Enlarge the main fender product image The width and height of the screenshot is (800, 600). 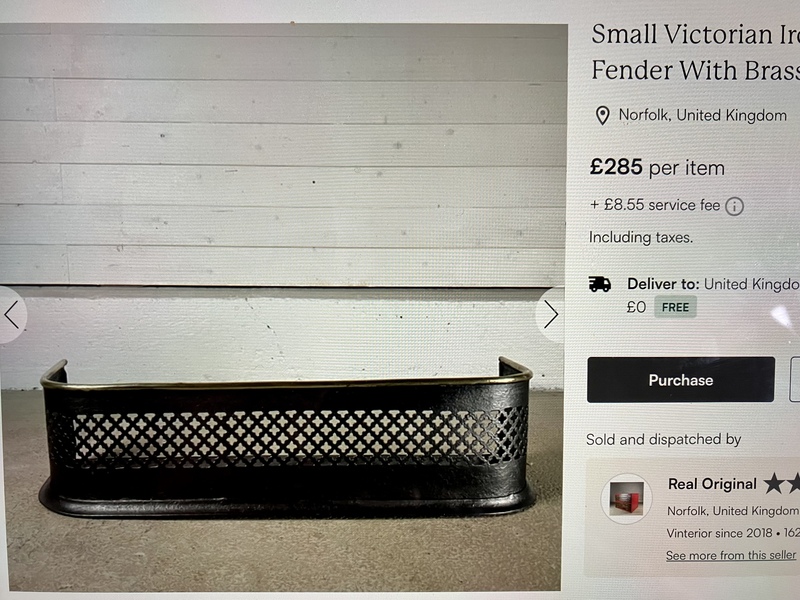pyautogui.click(x=283, y=306)
